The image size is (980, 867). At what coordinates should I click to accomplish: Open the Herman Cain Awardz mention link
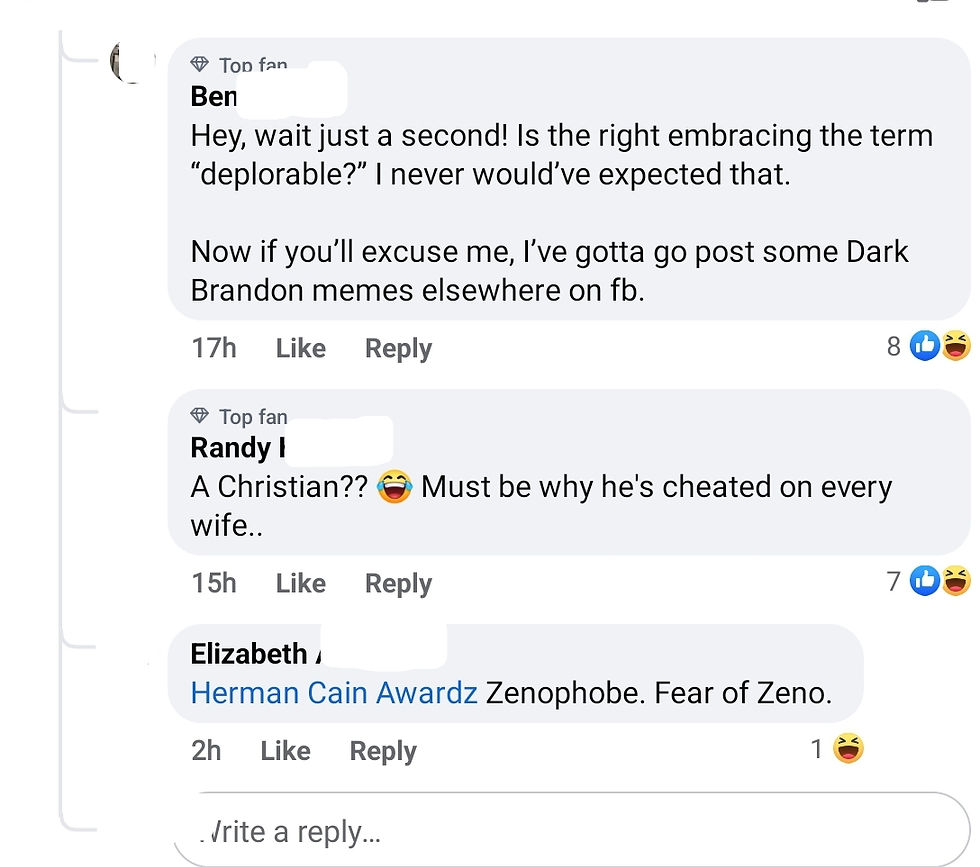333,692
